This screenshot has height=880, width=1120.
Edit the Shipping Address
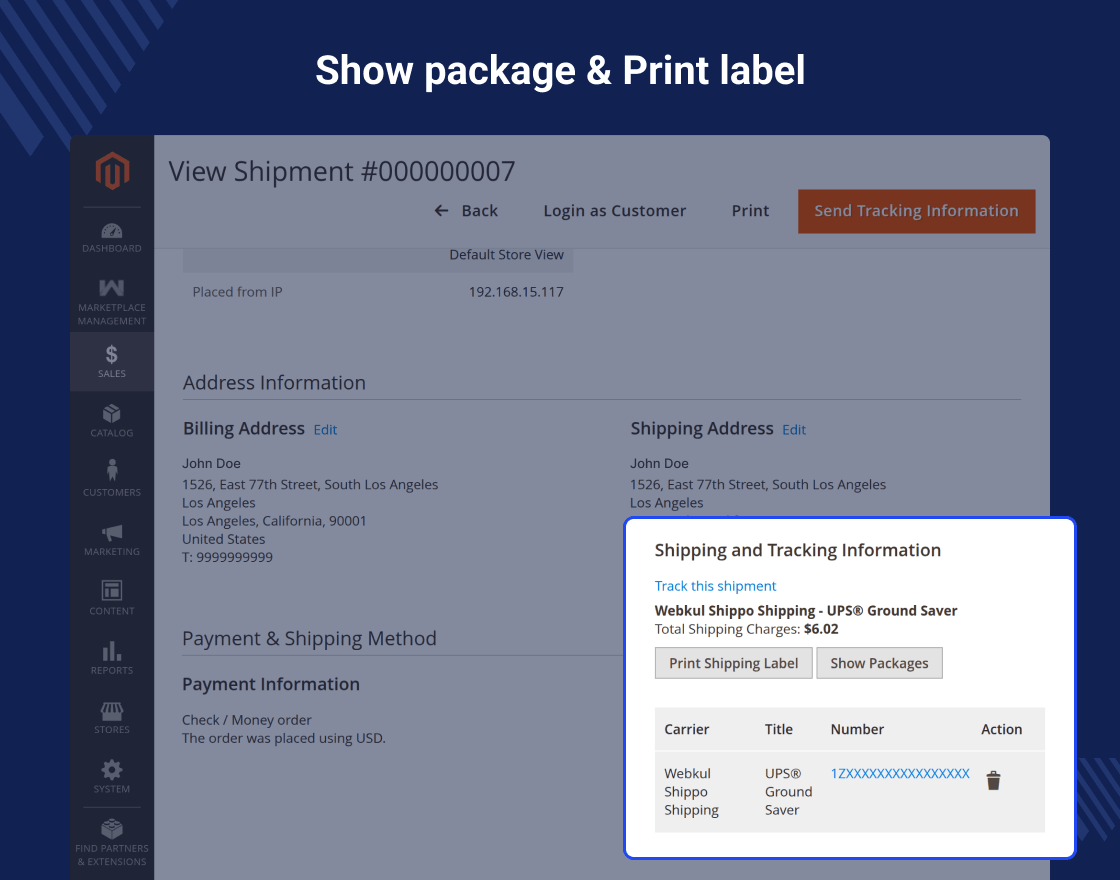click(794, 430)
